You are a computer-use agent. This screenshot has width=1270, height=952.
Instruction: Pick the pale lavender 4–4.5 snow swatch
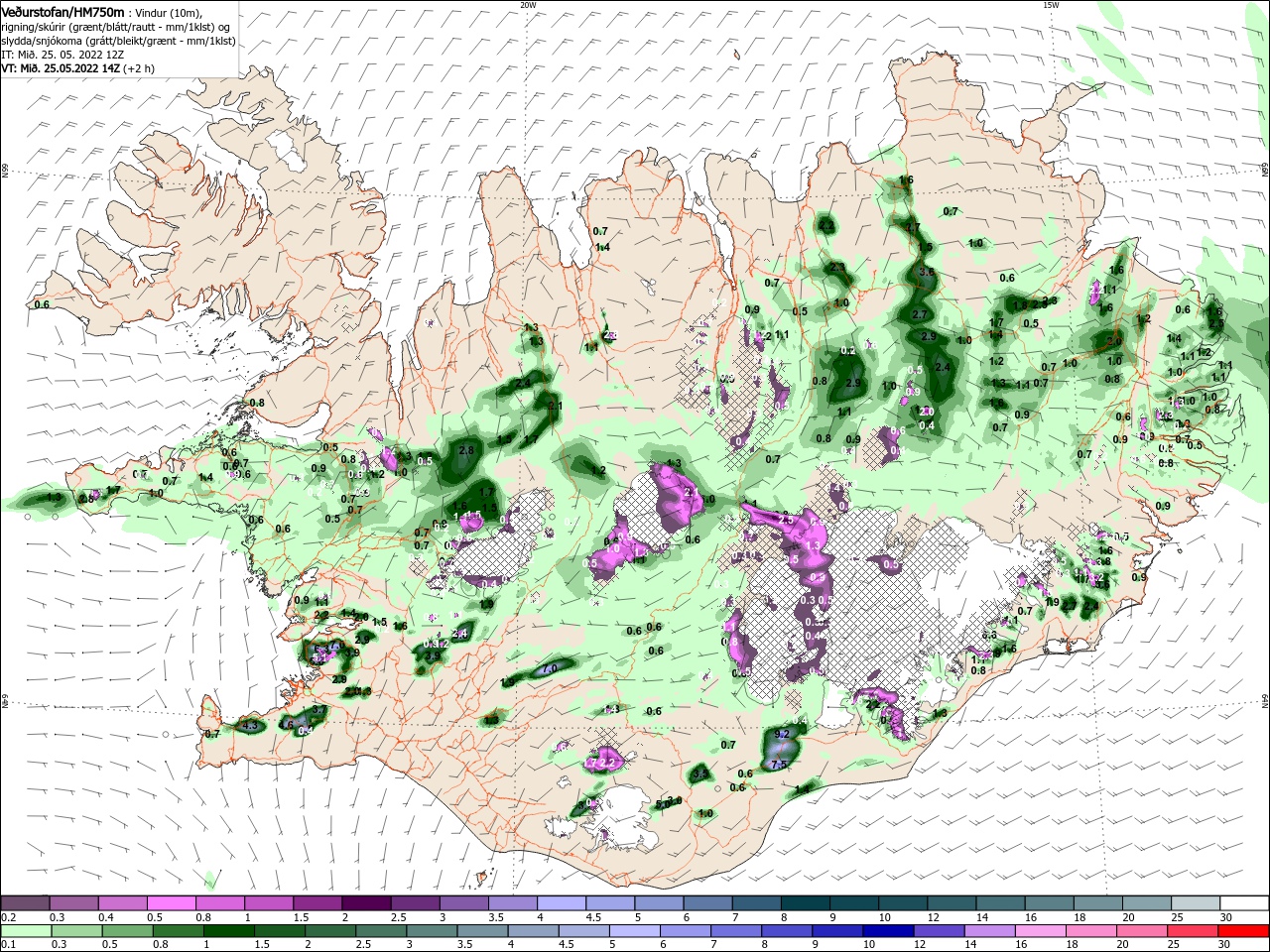[562, 903]
